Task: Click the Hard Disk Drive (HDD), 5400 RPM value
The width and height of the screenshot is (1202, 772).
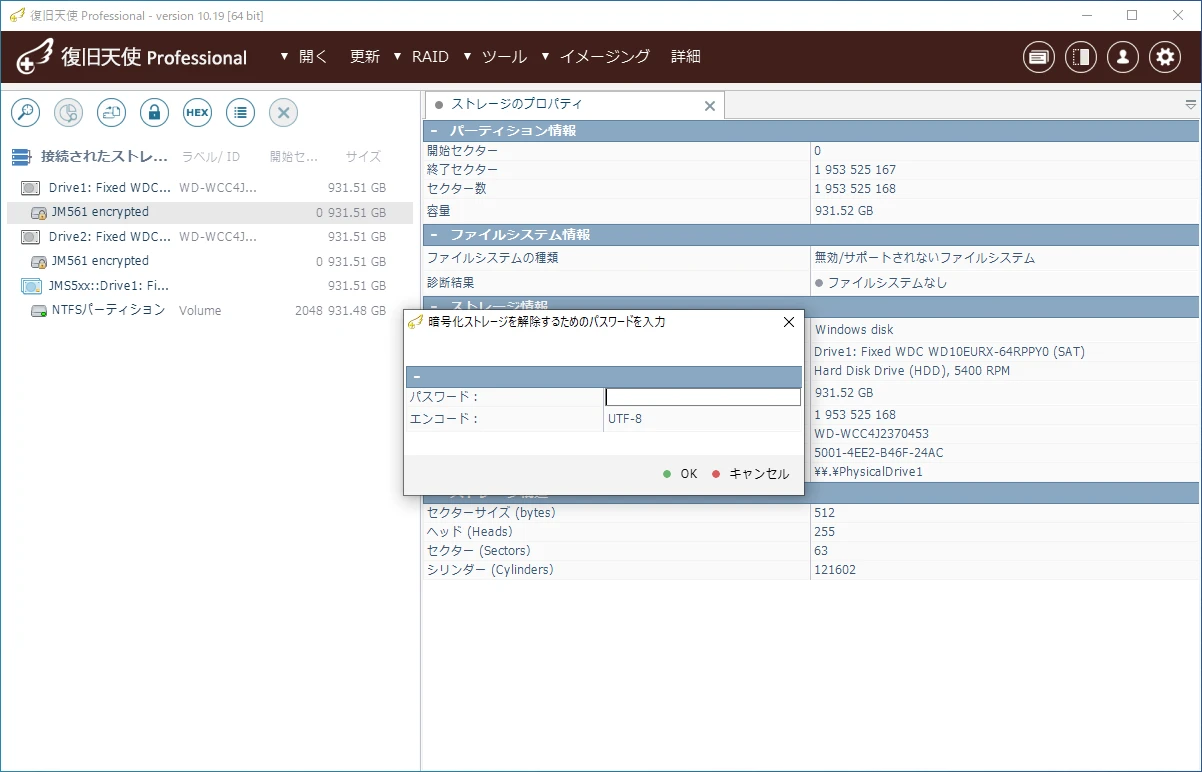Action: coord(912,371)
